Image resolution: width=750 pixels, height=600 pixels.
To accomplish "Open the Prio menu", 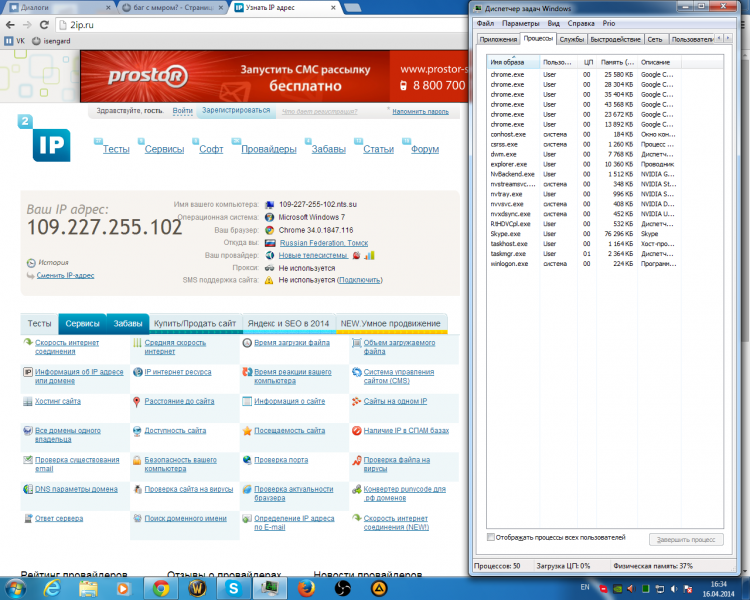I will [608, 23].
